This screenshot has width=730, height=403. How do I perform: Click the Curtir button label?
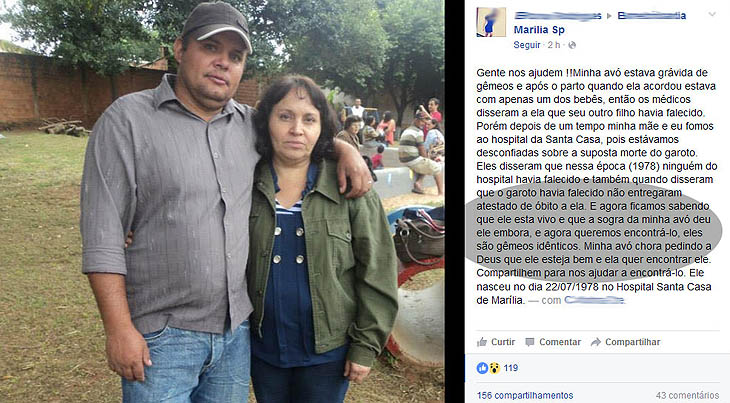click(503, 342)
